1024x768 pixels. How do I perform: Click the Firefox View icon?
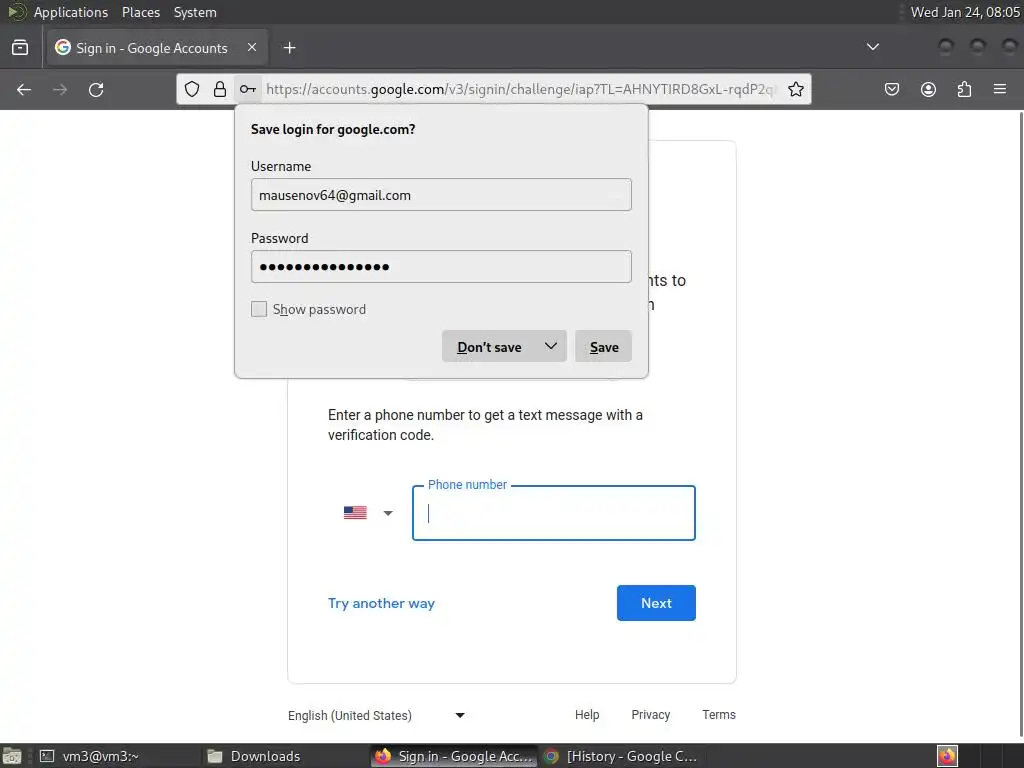click(x=20, y=48)
